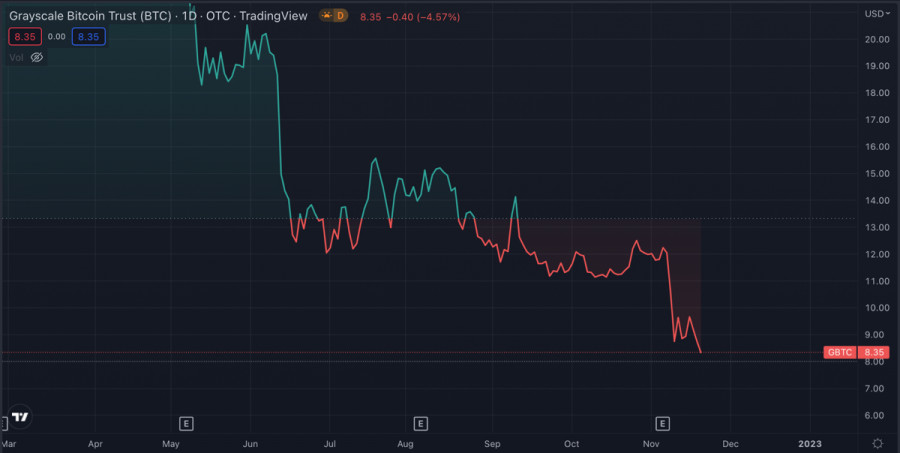Image resolution: width=900 pixels, height=453 pixels.
Task: Click the Apr label on time axis
Action: click(x=96, y=444)
